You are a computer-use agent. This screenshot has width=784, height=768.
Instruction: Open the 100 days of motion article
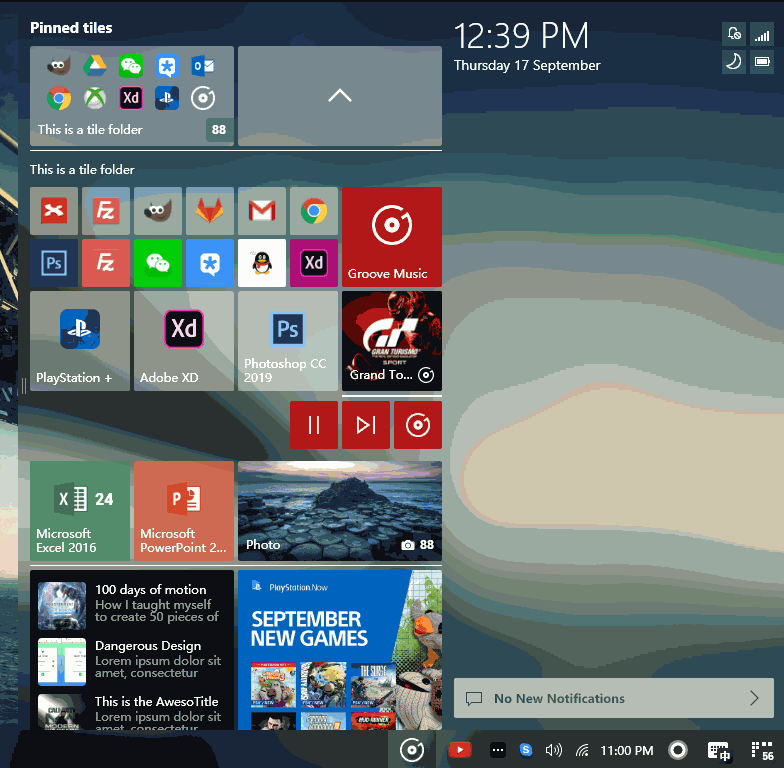tap(132, 604)
